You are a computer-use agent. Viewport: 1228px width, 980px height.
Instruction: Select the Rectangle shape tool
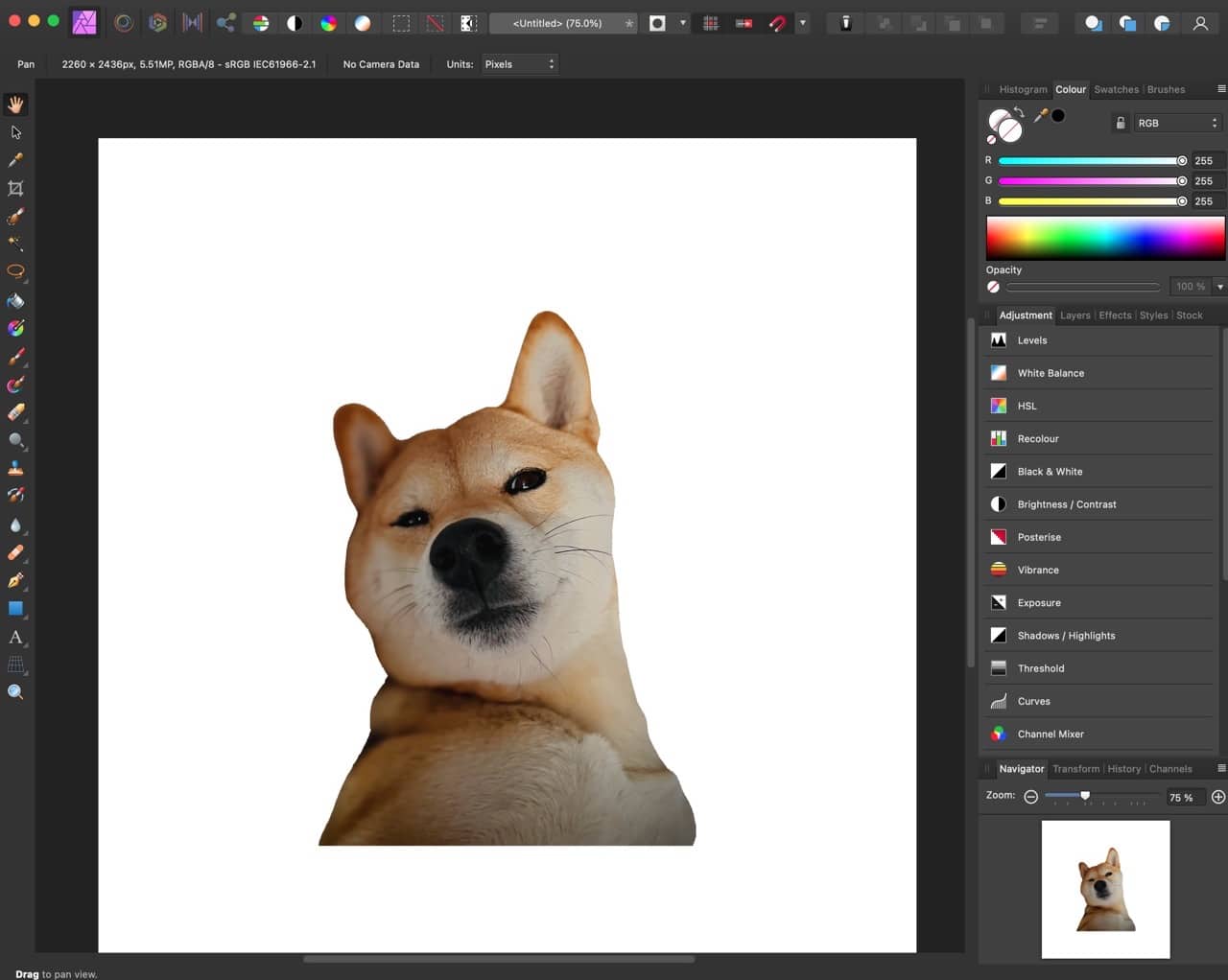pos(15,608)
